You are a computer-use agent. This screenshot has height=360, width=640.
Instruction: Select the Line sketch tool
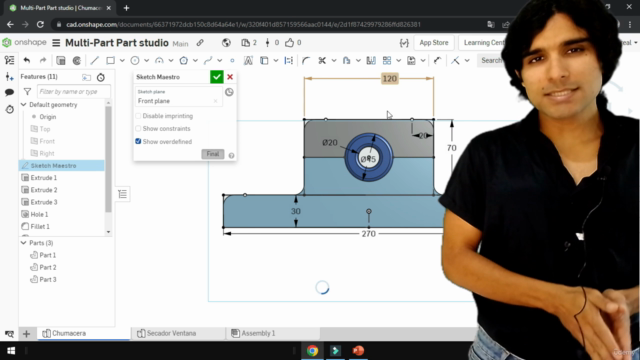click(94, 60)
